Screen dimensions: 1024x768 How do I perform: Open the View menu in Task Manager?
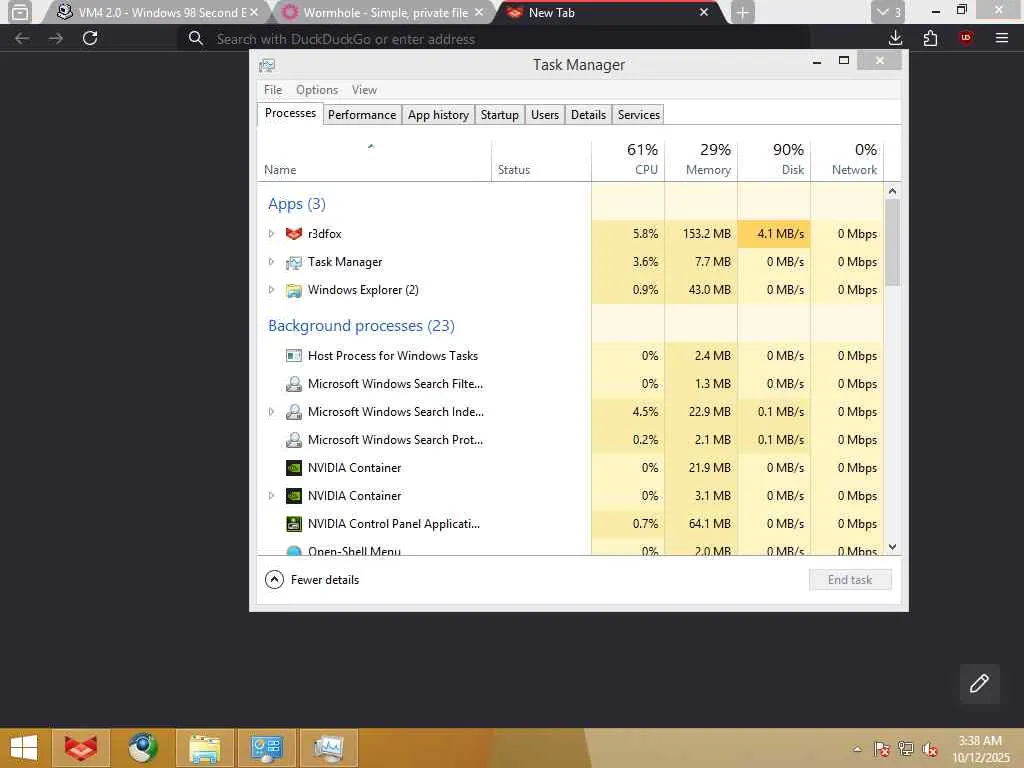[x=364, y=90]
